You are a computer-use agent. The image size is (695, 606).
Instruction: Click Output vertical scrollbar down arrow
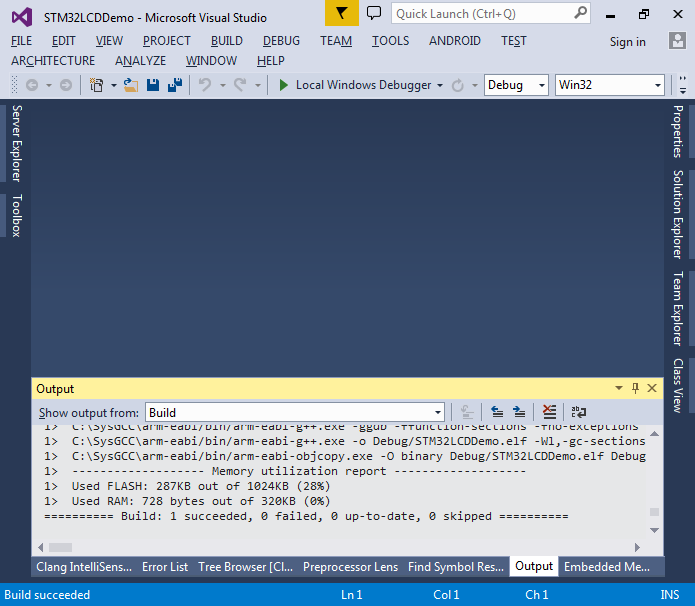click(x=654, y=530)
